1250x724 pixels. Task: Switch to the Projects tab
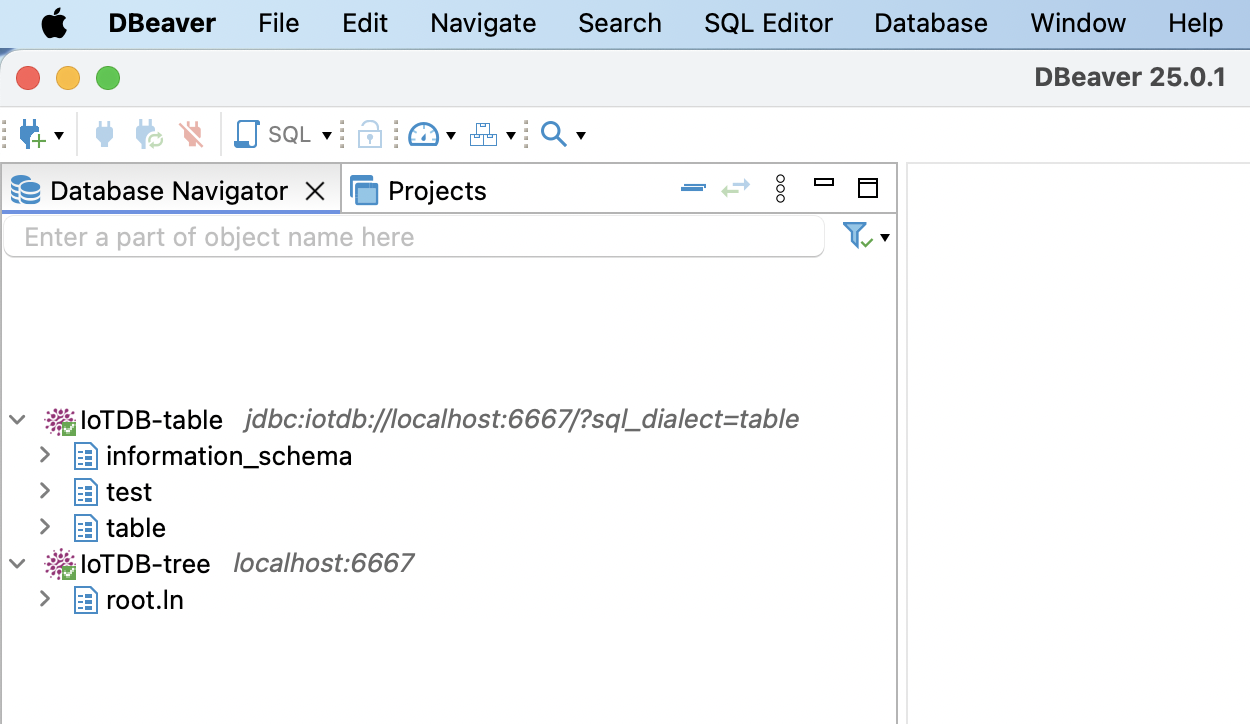coord(436,191)
